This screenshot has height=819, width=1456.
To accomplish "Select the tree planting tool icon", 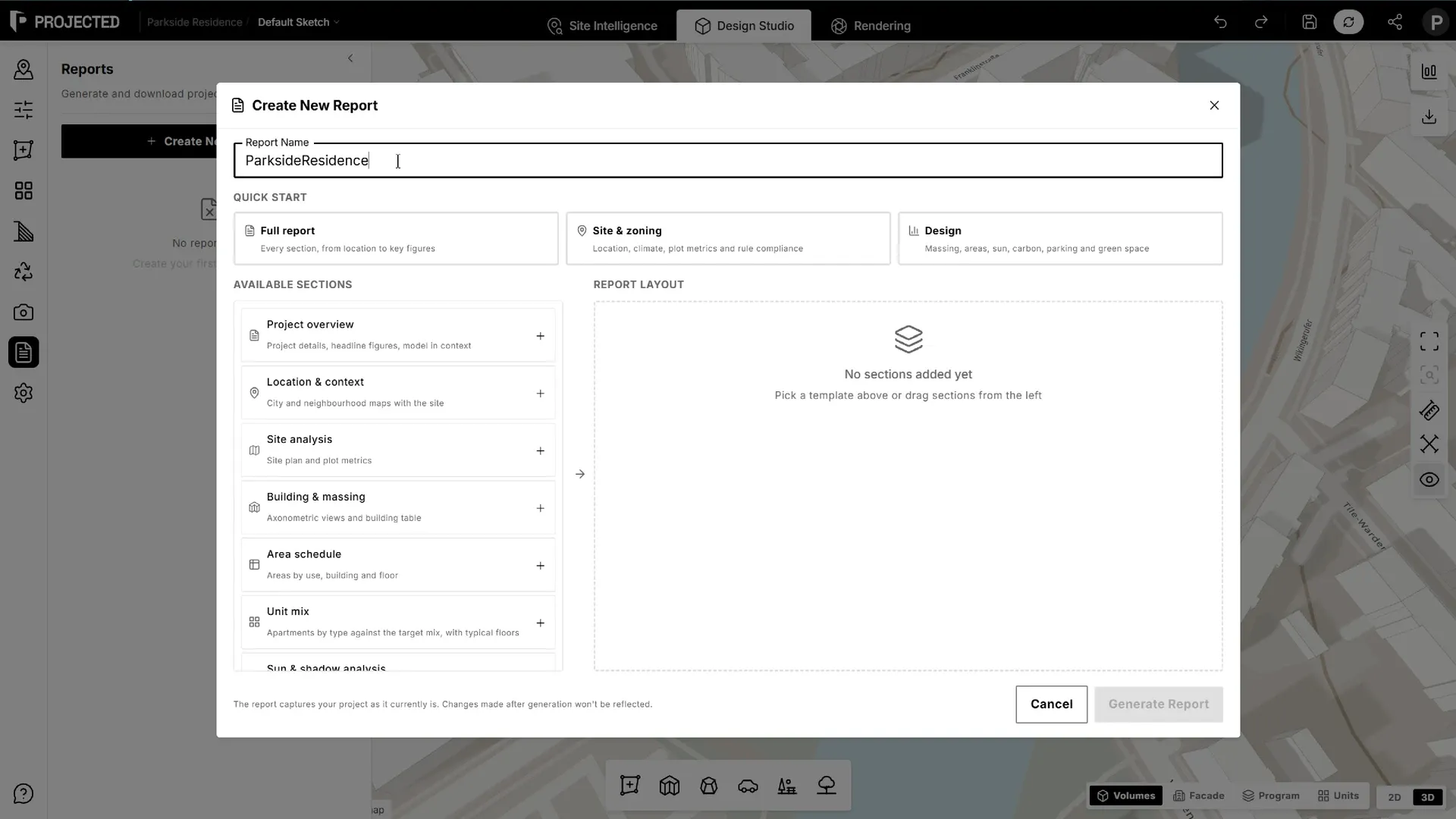I will pos(827,786).
